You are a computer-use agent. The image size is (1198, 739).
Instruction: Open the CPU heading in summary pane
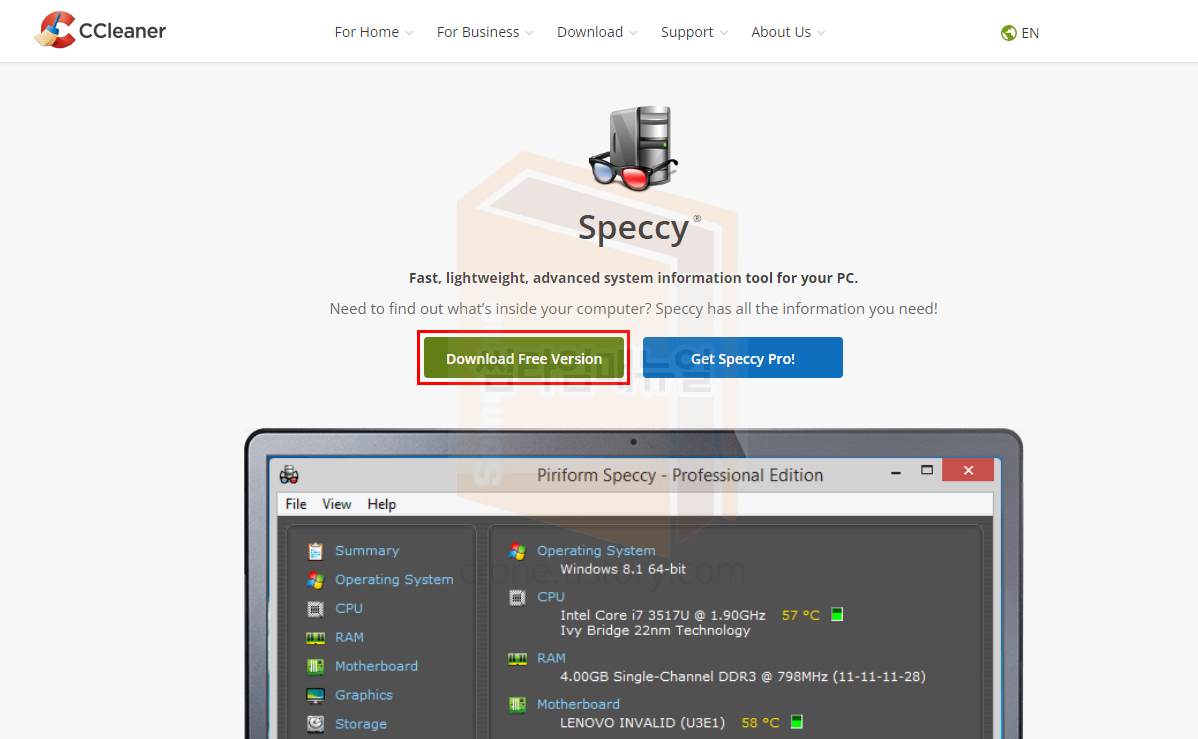click(x=551, y=597)
